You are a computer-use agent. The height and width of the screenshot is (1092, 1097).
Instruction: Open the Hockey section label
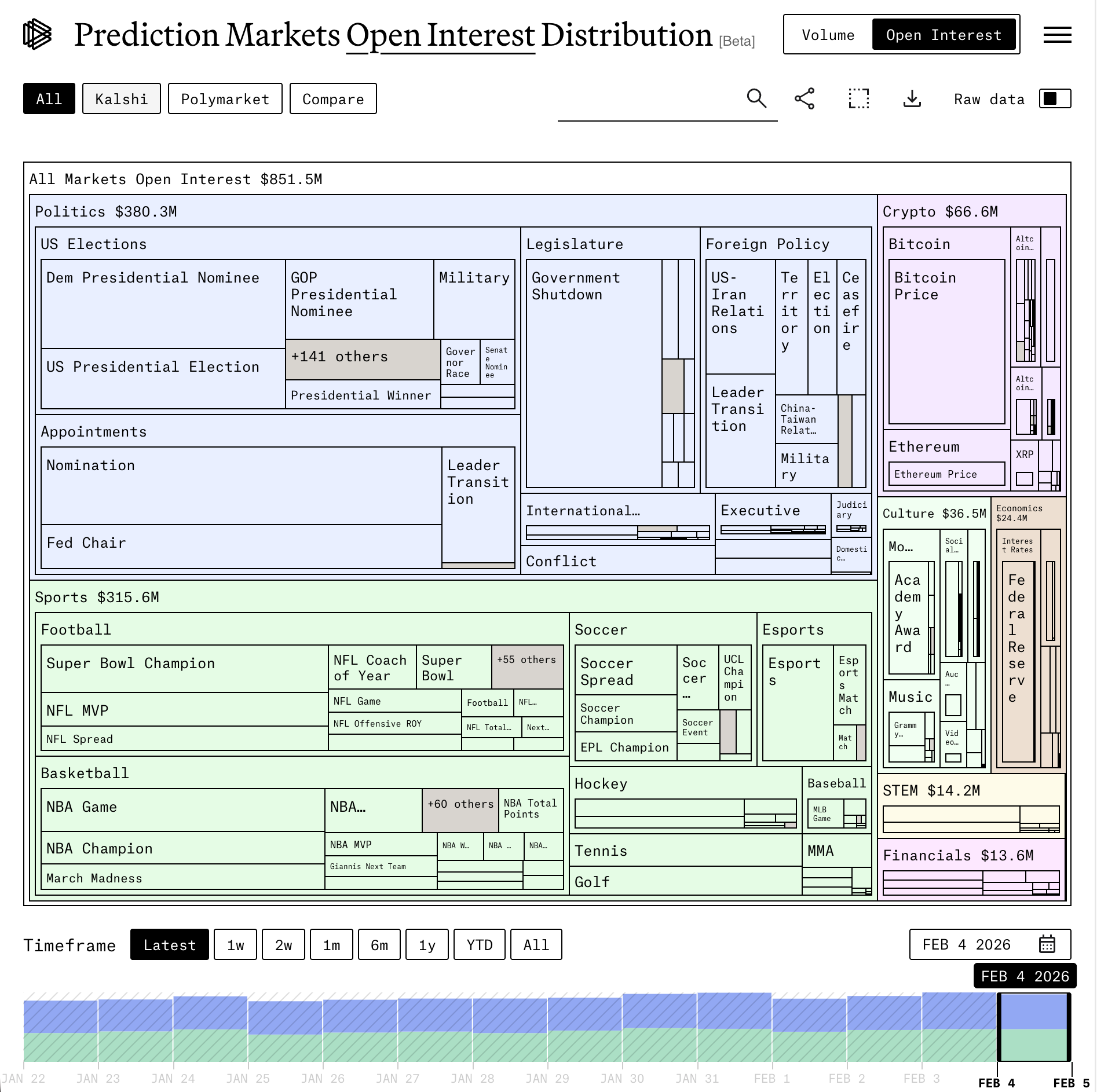pos(601,783)
